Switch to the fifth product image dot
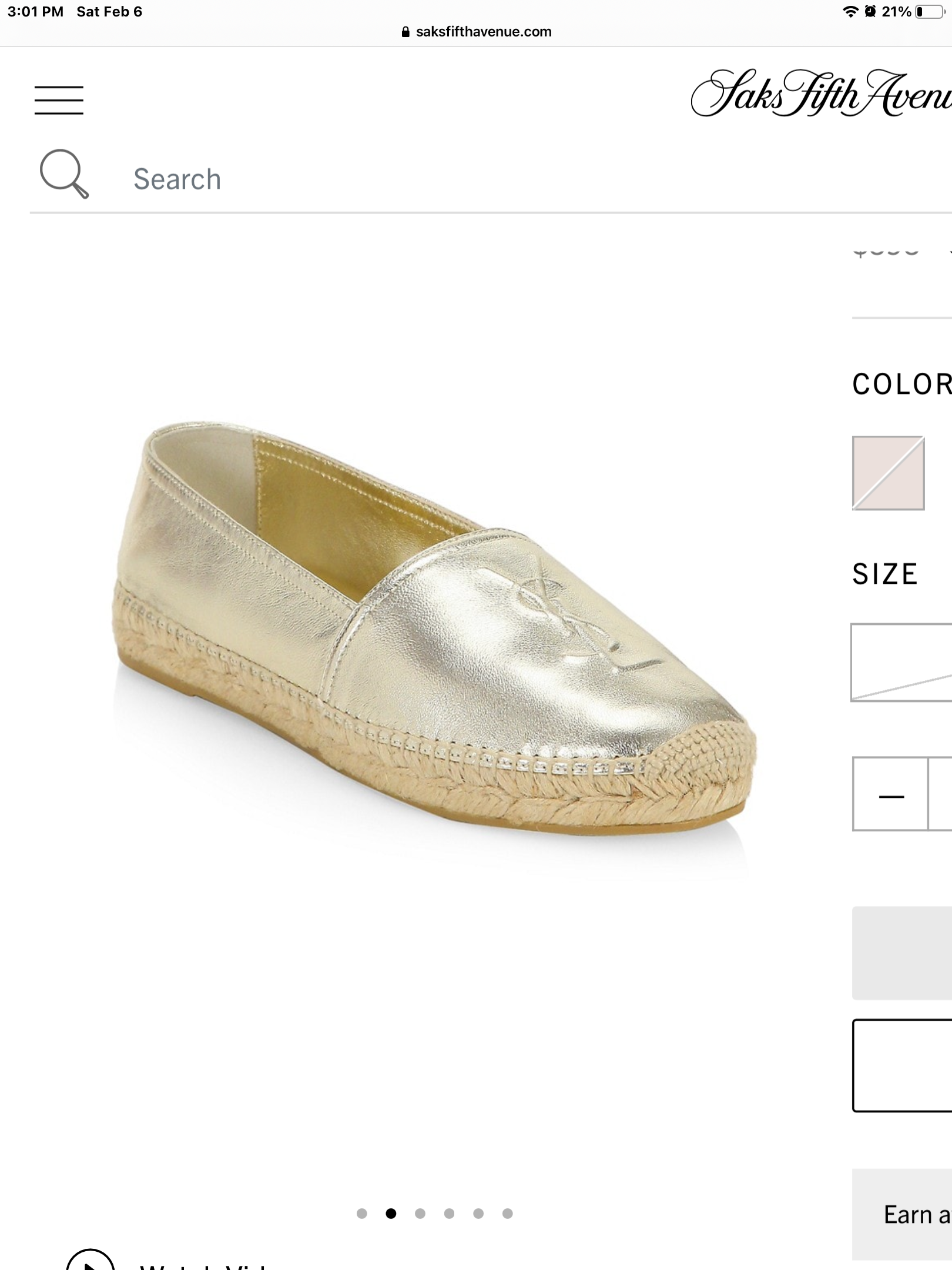The width and height of the screenshot is (952, 1270). coord(478,1214)
